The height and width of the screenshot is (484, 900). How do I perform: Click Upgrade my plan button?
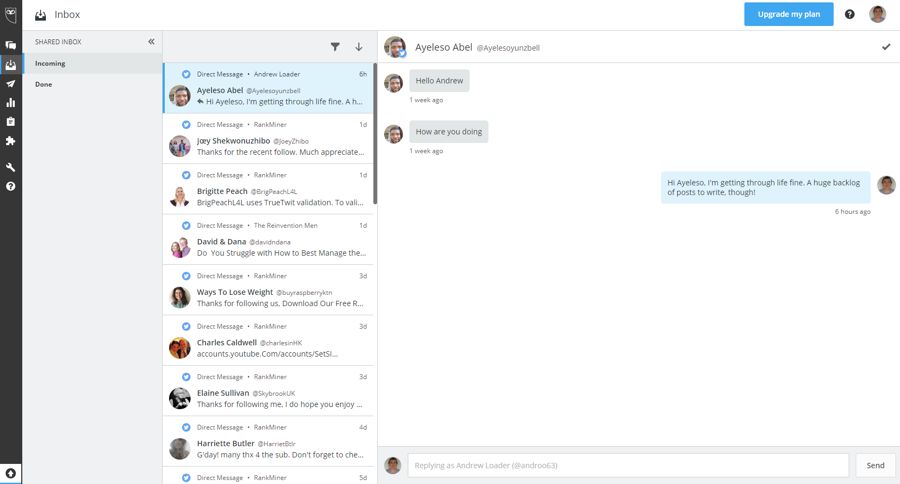[789, 14]
